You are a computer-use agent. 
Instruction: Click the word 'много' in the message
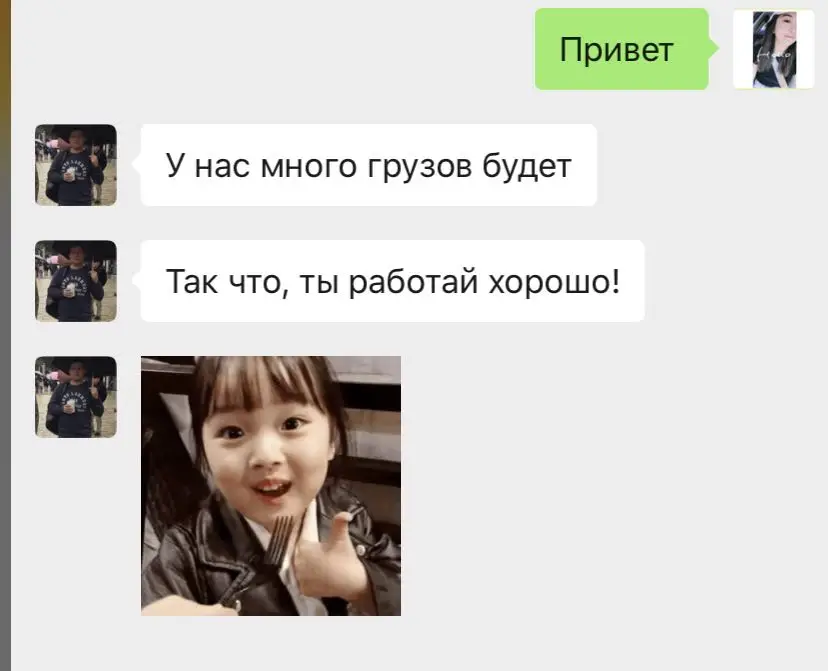(308, 167)
